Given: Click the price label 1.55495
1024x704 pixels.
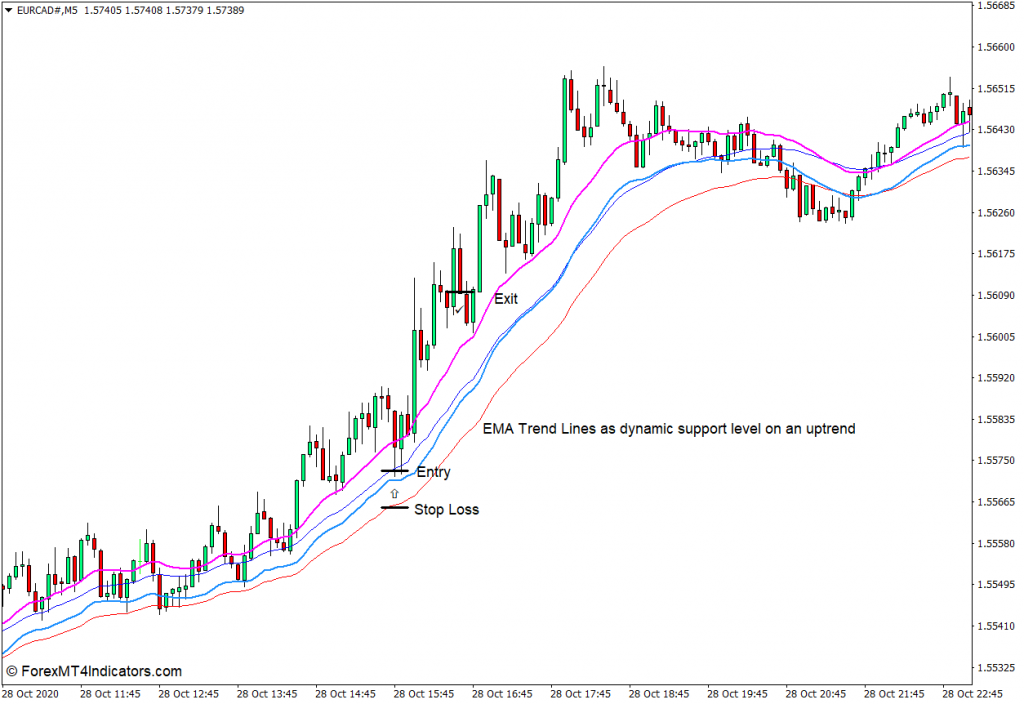Looking at the screenshot, I should coord(996,584).
